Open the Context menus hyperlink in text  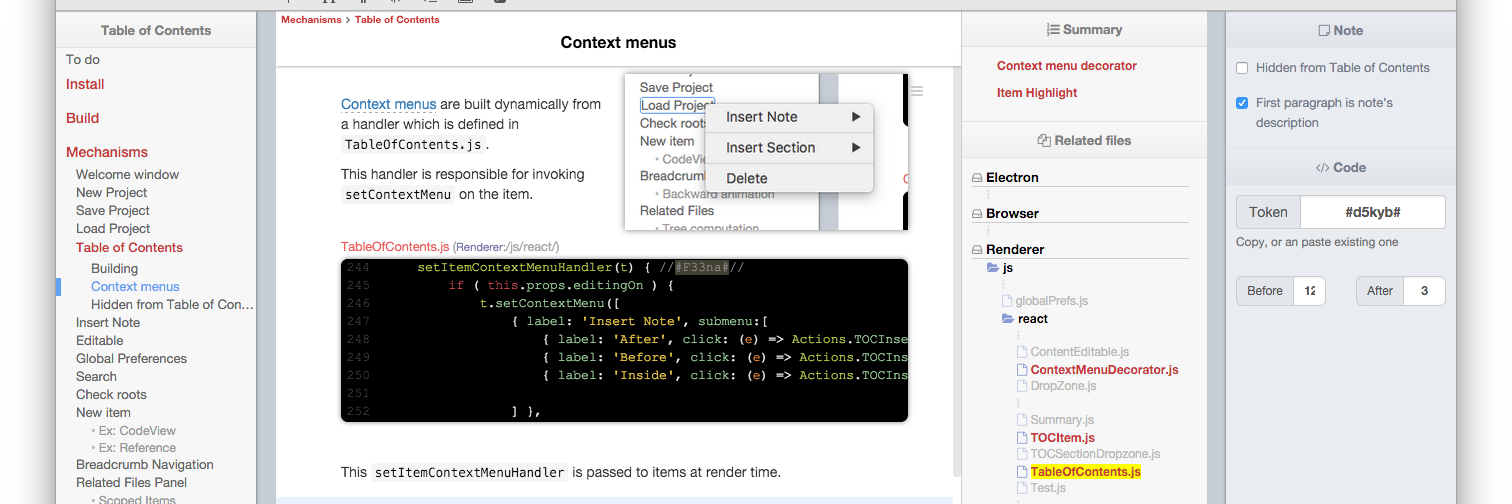(389, 104)
